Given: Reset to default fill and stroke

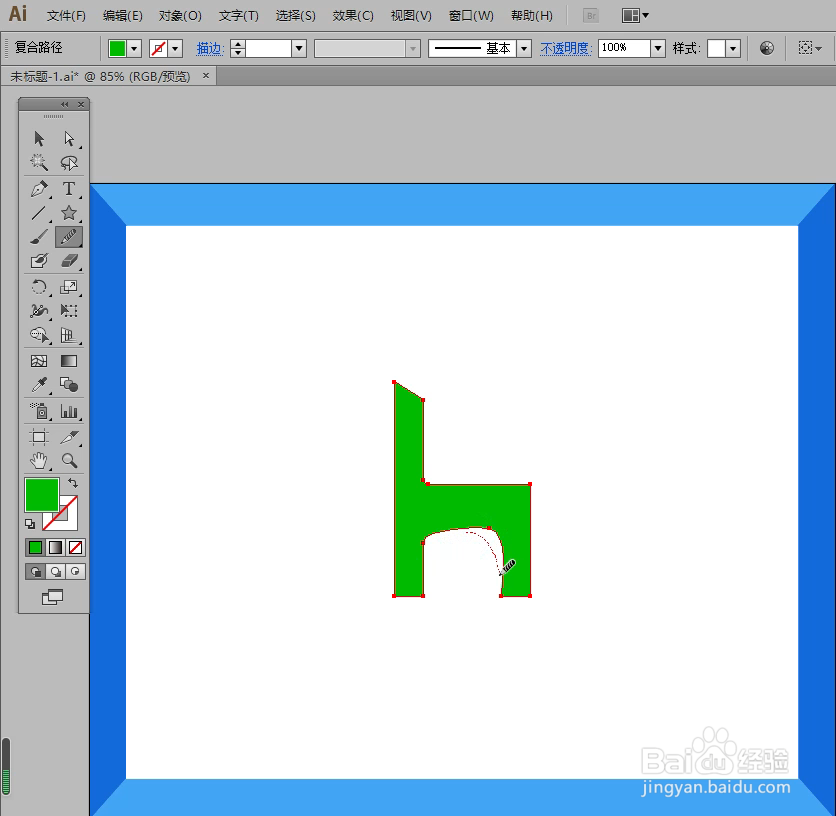Looking at the screenshot, I should pos(30,524).
